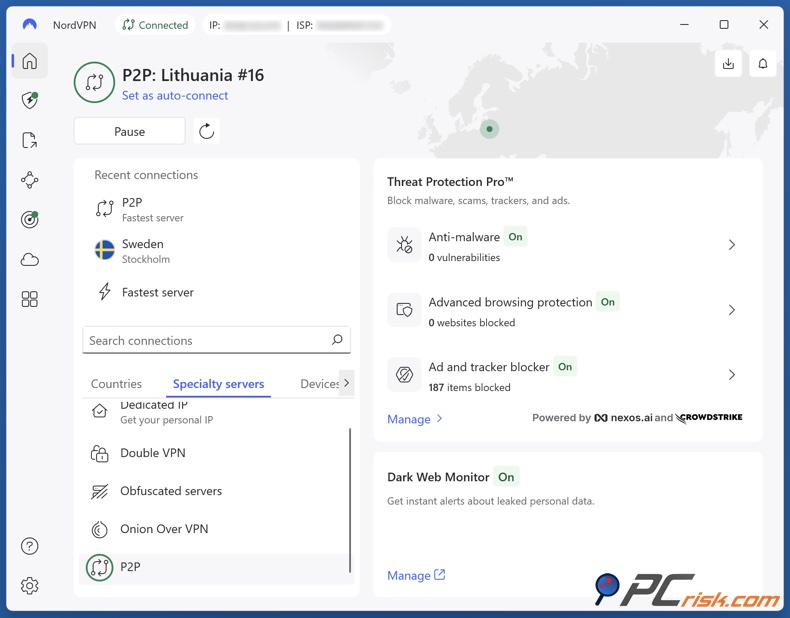Open the notifications bell icon
Image resolution: width=790 pixels, height=618 pixels.
763,64
